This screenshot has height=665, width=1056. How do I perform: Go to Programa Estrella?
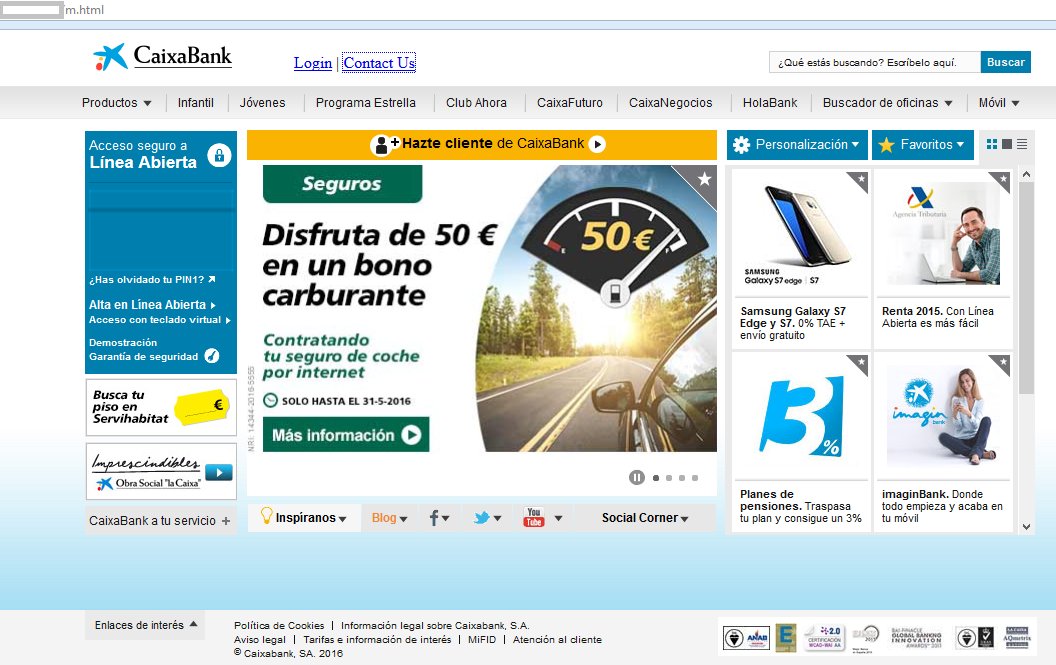[x=366, y=102]
